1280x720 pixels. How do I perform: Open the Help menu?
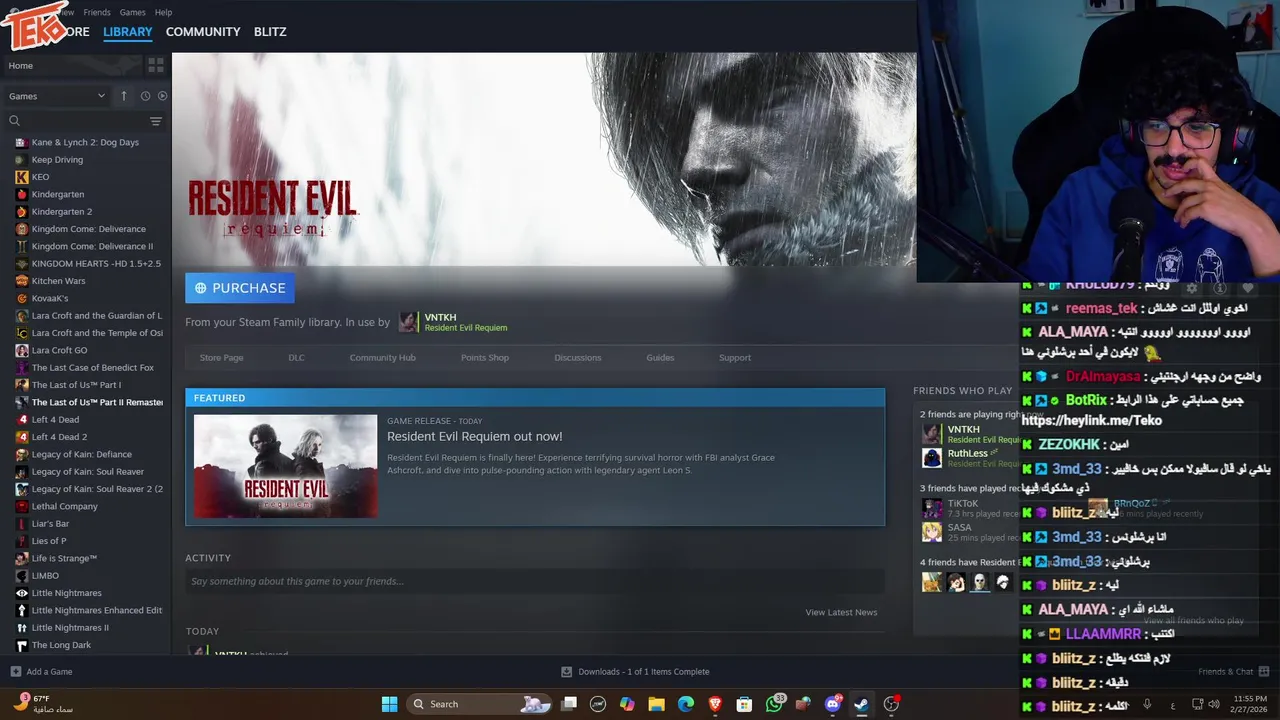163,12
